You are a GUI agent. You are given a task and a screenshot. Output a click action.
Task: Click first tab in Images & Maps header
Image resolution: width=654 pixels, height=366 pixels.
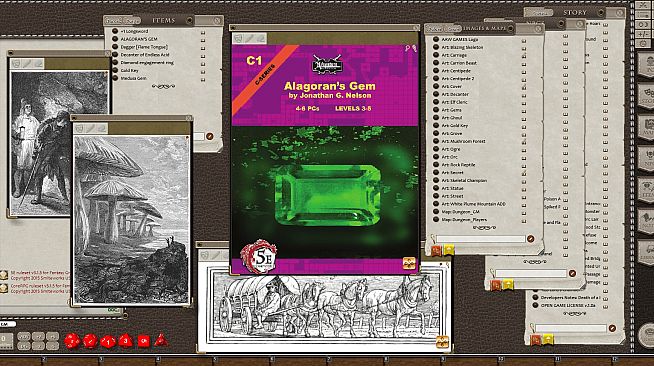pyautogui.click(x=435, y=28)
